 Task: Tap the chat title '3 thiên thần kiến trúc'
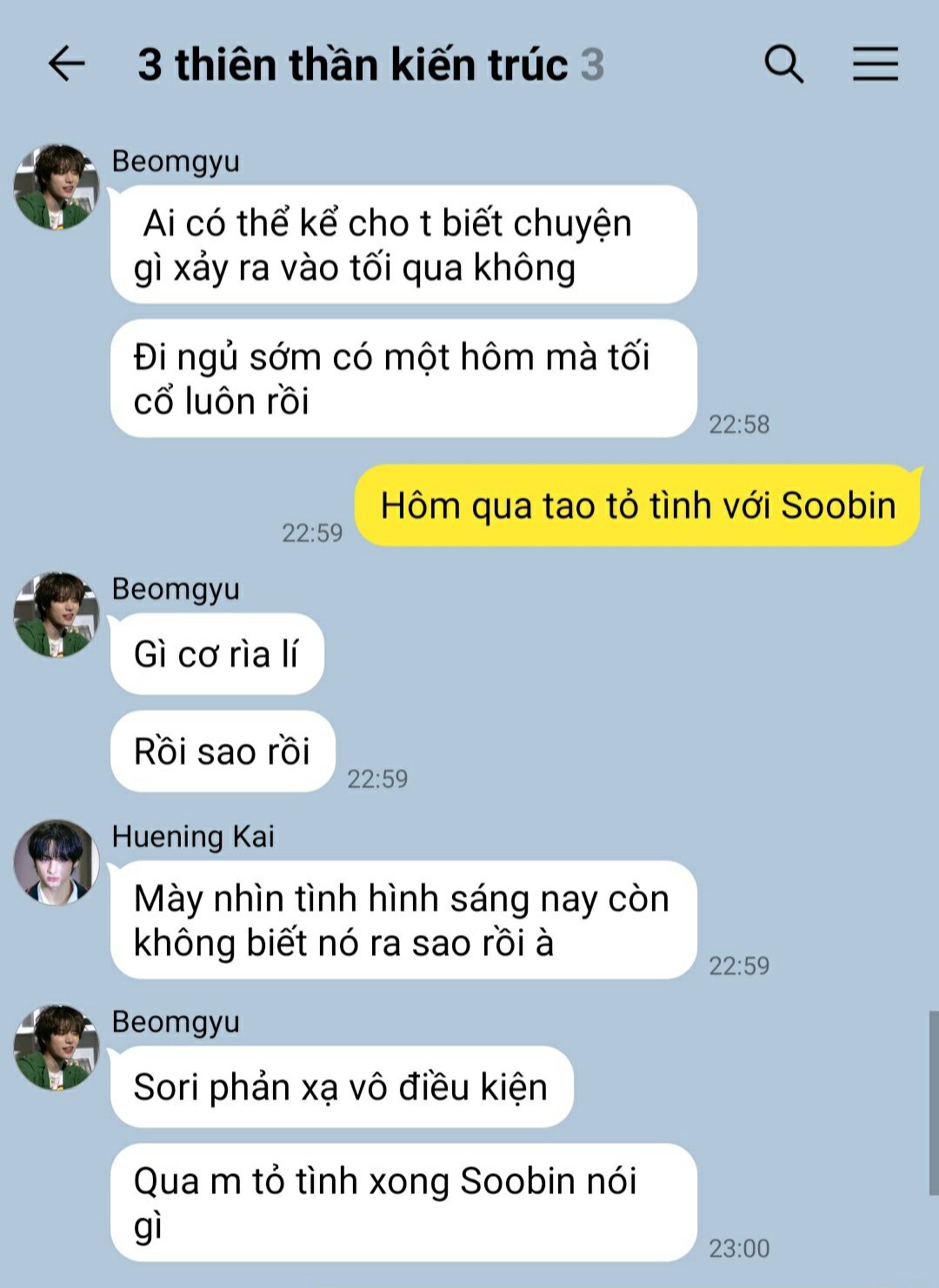[x=352, y=64]
